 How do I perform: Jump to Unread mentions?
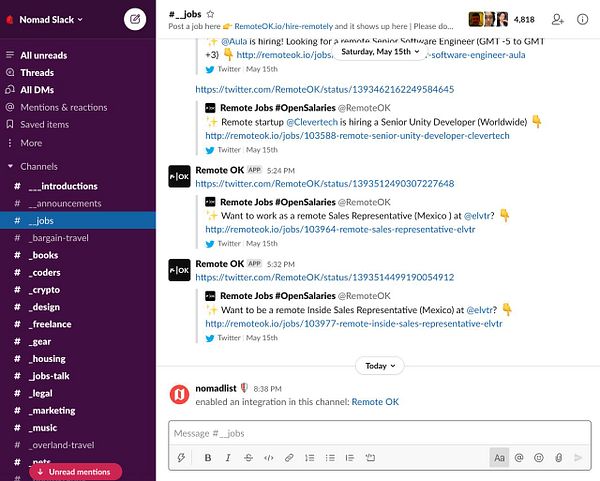pos(75,472)
